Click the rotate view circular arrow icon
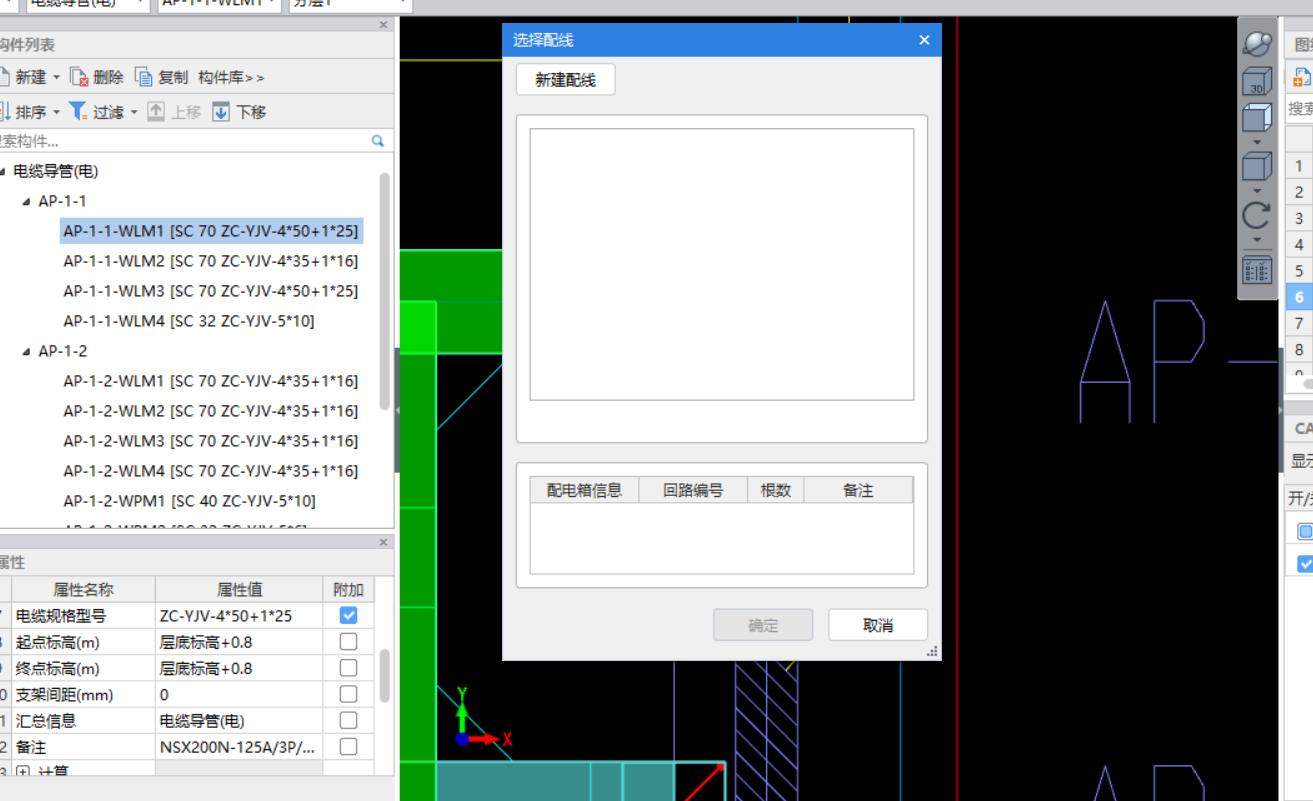 click(1257, 215)
